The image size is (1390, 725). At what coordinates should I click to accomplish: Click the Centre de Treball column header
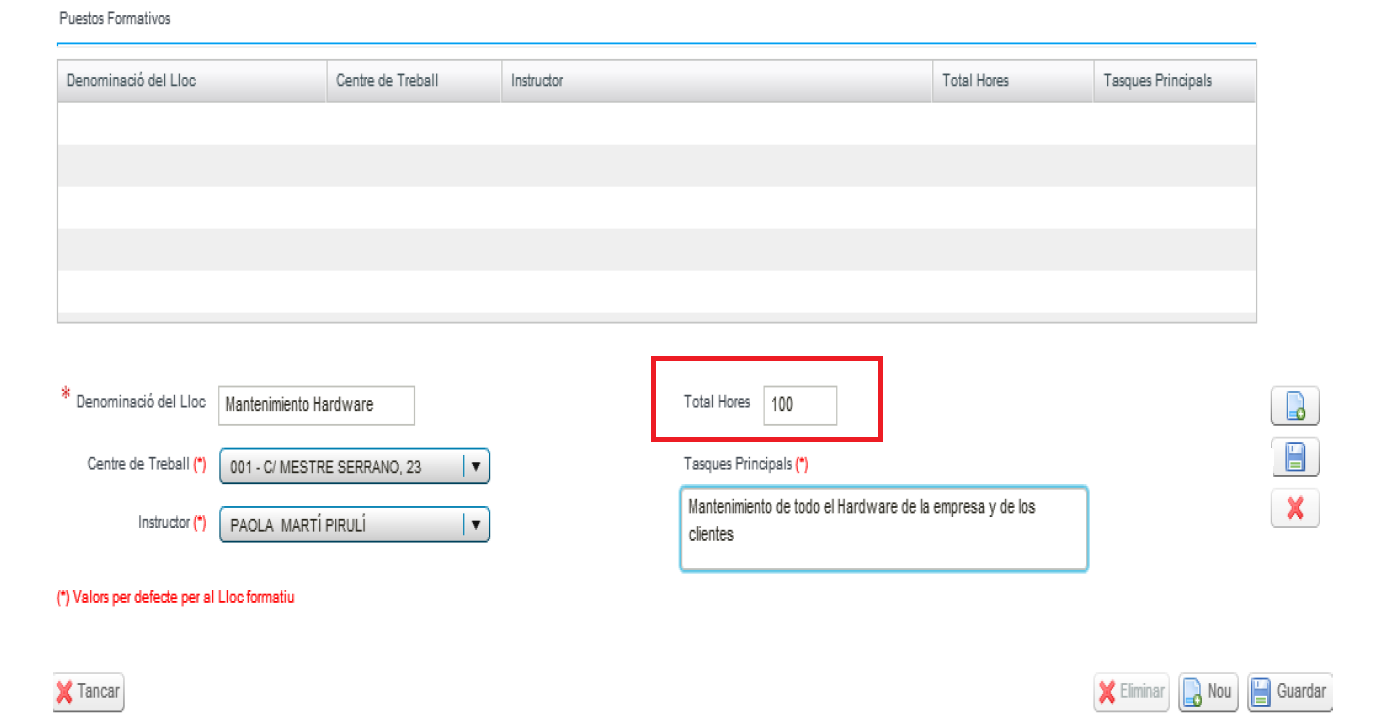click(x=414, y=81)
